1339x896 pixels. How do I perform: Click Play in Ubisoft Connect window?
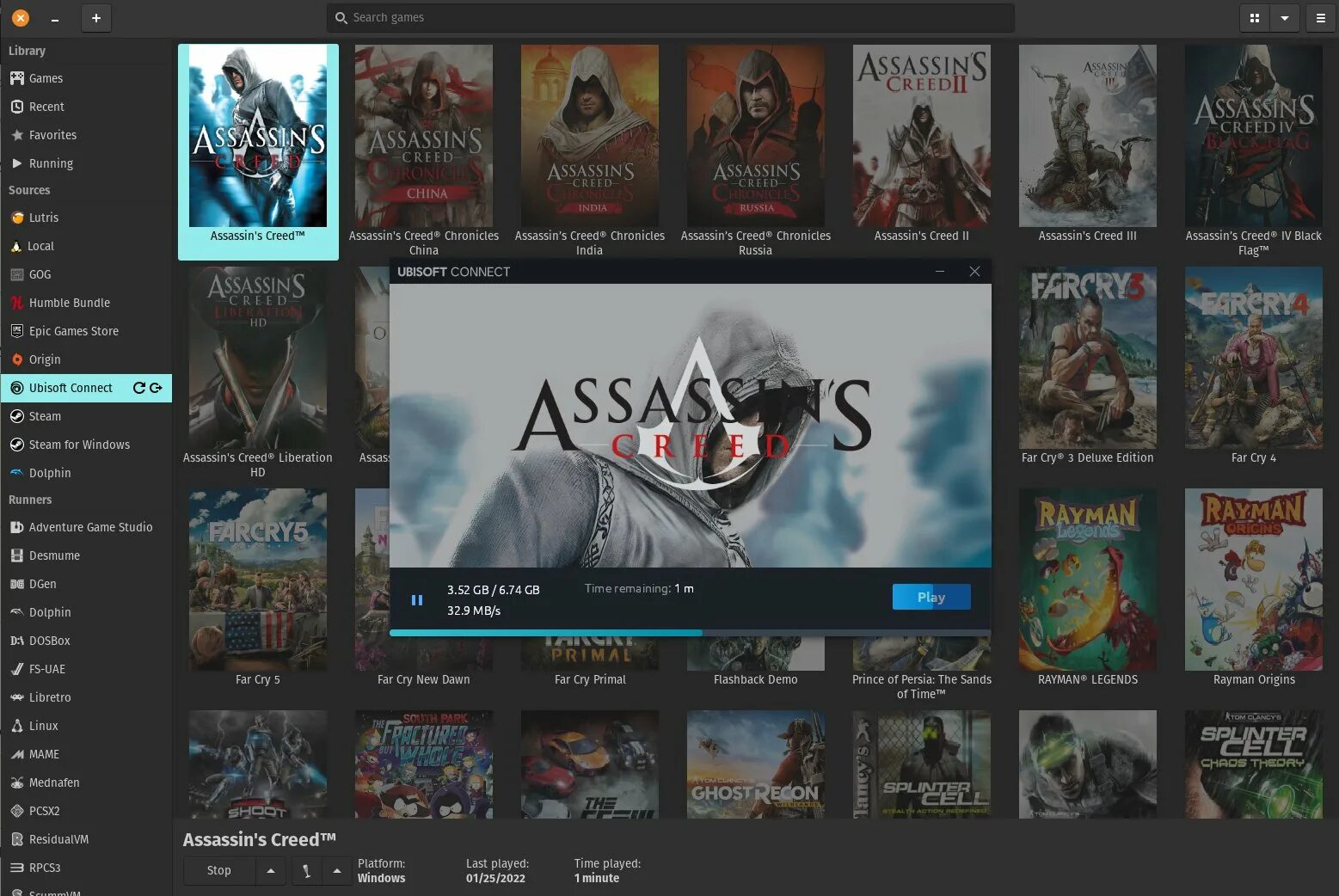coord(931,597)
